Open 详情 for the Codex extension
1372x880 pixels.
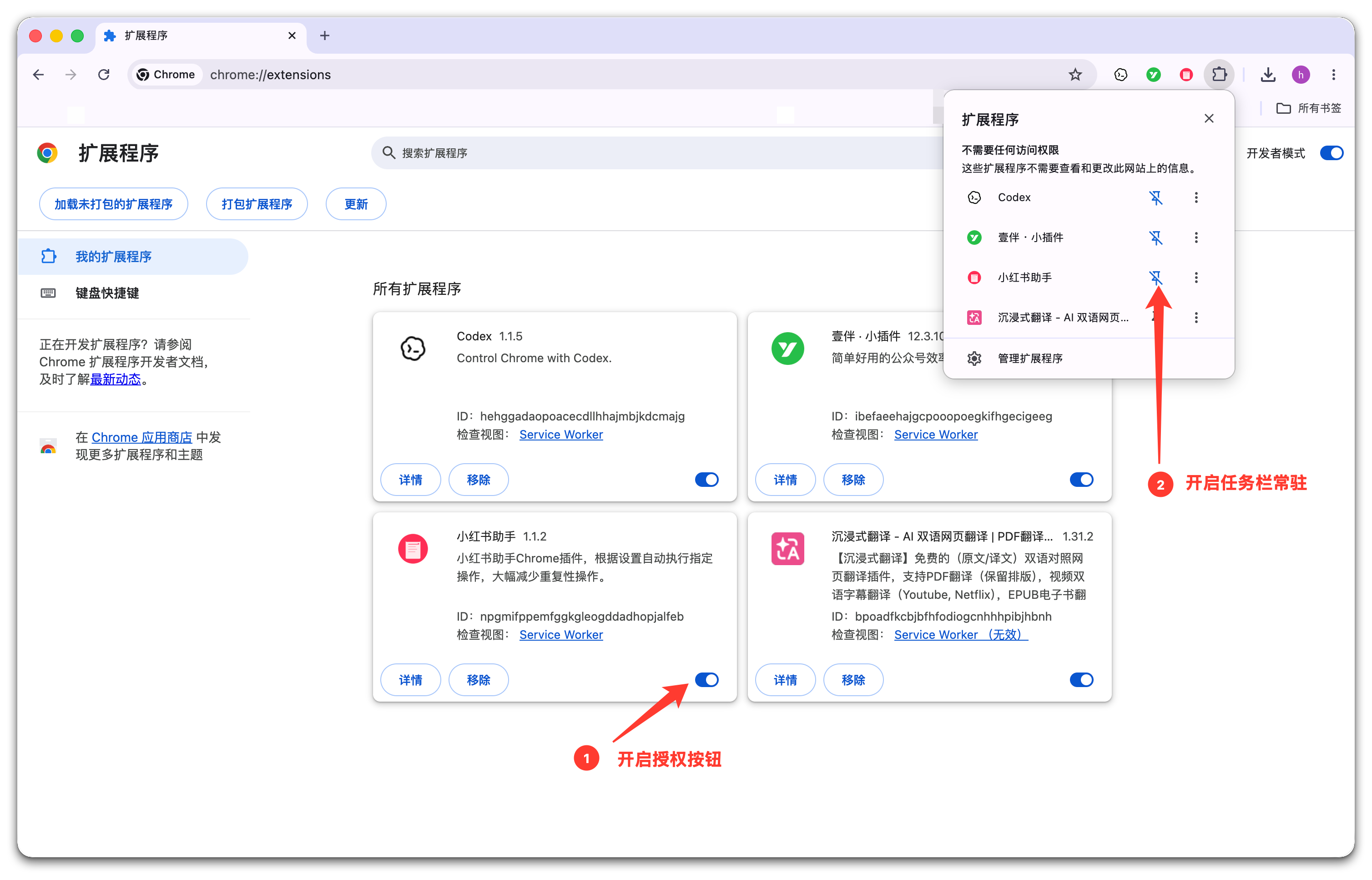pyautogui.click(x=410, y=480)
